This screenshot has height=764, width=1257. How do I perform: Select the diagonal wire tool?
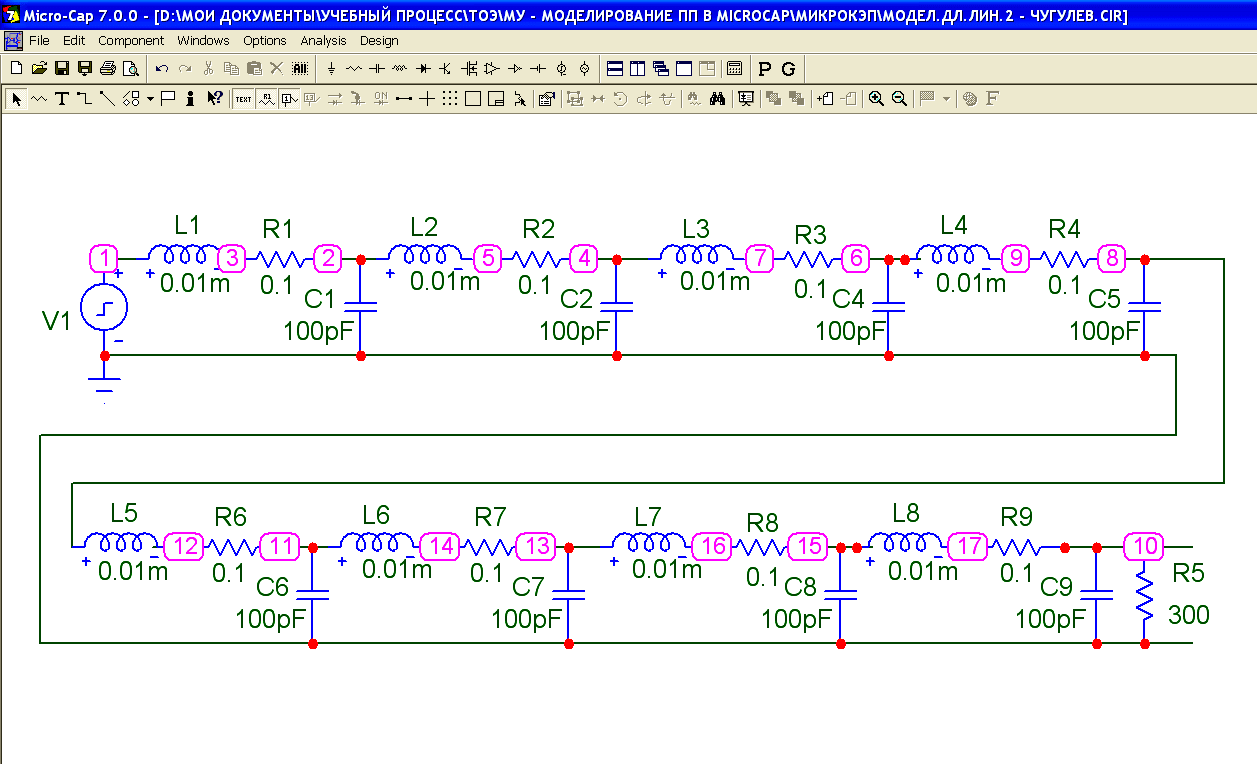pos(107,98)
